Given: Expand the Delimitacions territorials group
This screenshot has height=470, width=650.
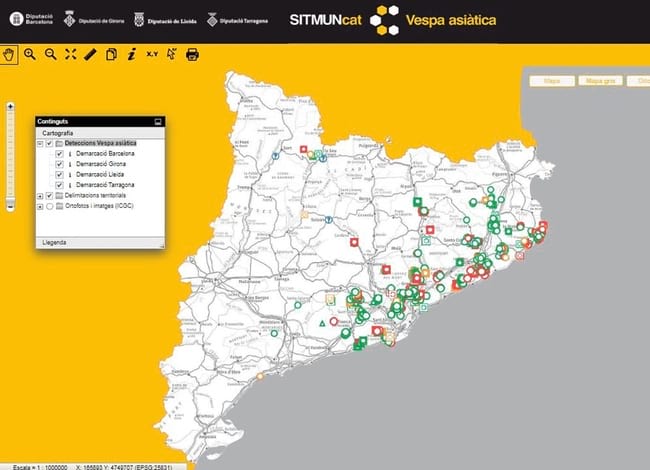Looking at the screenshot, I should pyautogui.click(x=40, y=196).
